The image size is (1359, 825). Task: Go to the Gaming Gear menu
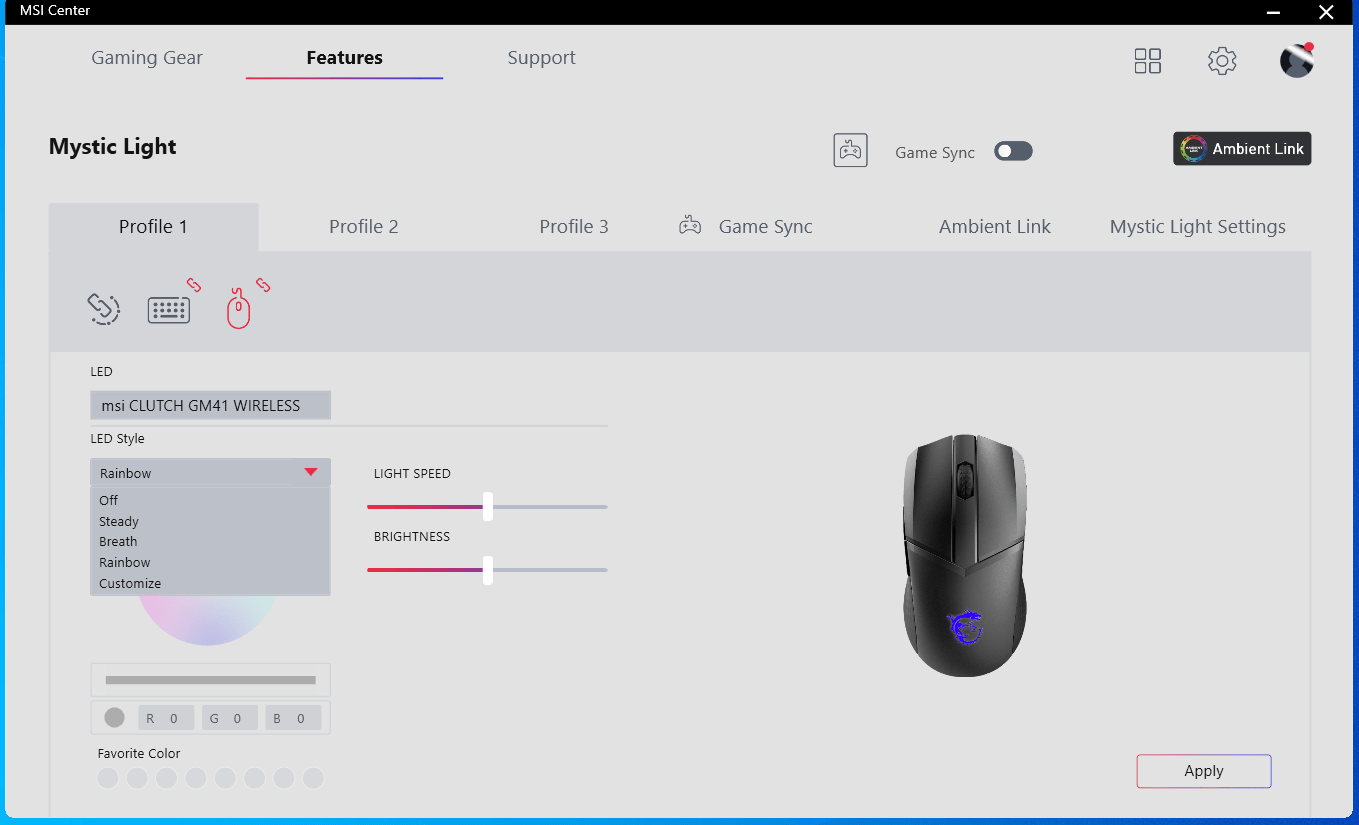tap(147, 58)
